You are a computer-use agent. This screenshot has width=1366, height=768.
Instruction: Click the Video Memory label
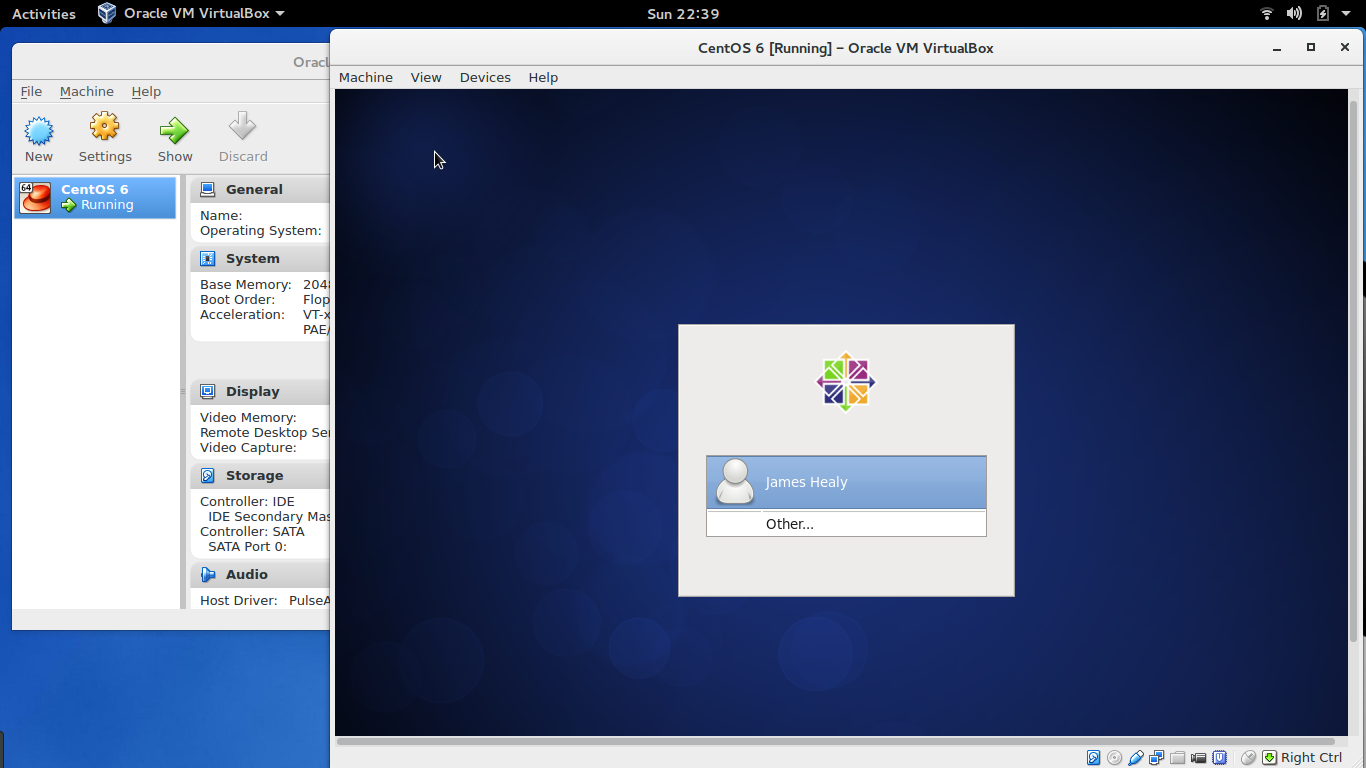(248, 417)
